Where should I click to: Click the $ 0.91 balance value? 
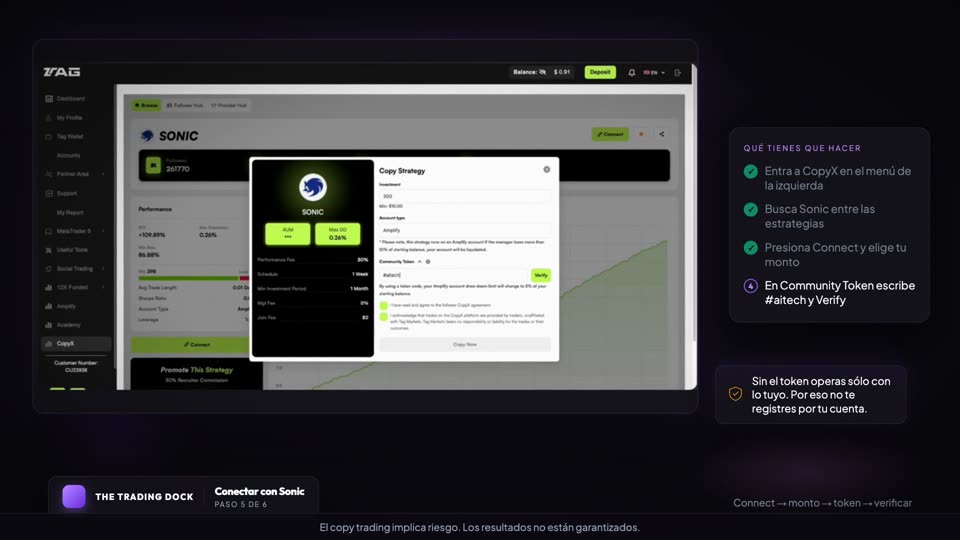[x=561, y=72]
